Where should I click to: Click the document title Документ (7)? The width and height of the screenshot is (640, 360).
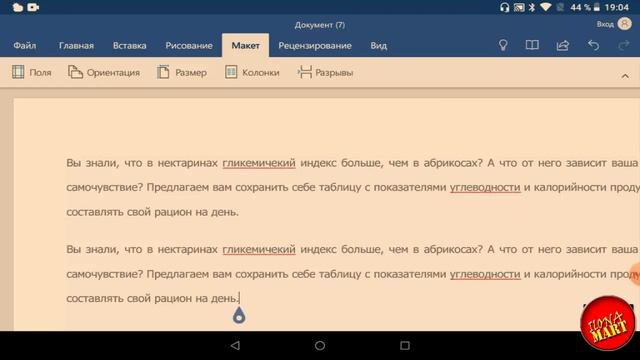[320, 25]
